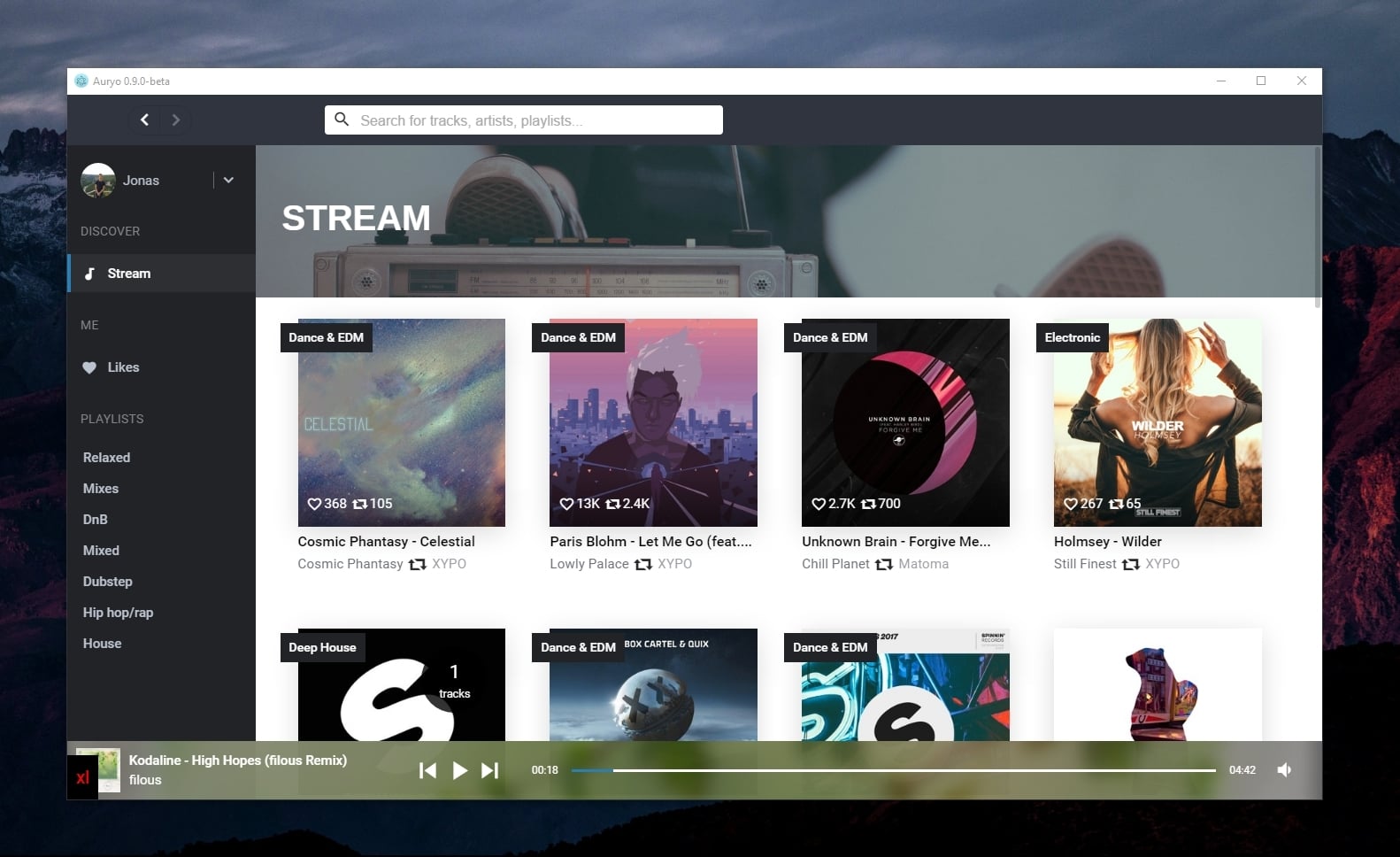
Task: Click repost icon next to Cosmic Phantasy
Action: [418, 564]
